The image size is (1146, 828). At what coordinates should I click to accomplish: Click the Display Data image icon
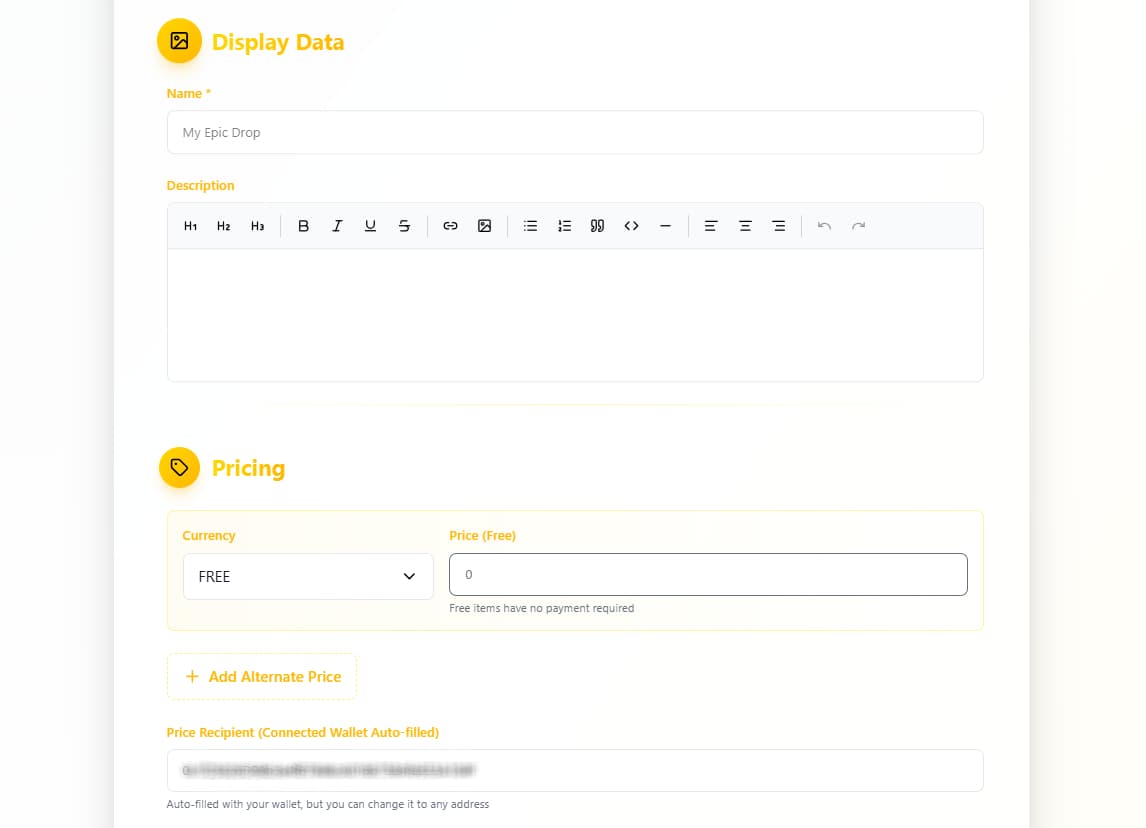(x=179, y=41)
